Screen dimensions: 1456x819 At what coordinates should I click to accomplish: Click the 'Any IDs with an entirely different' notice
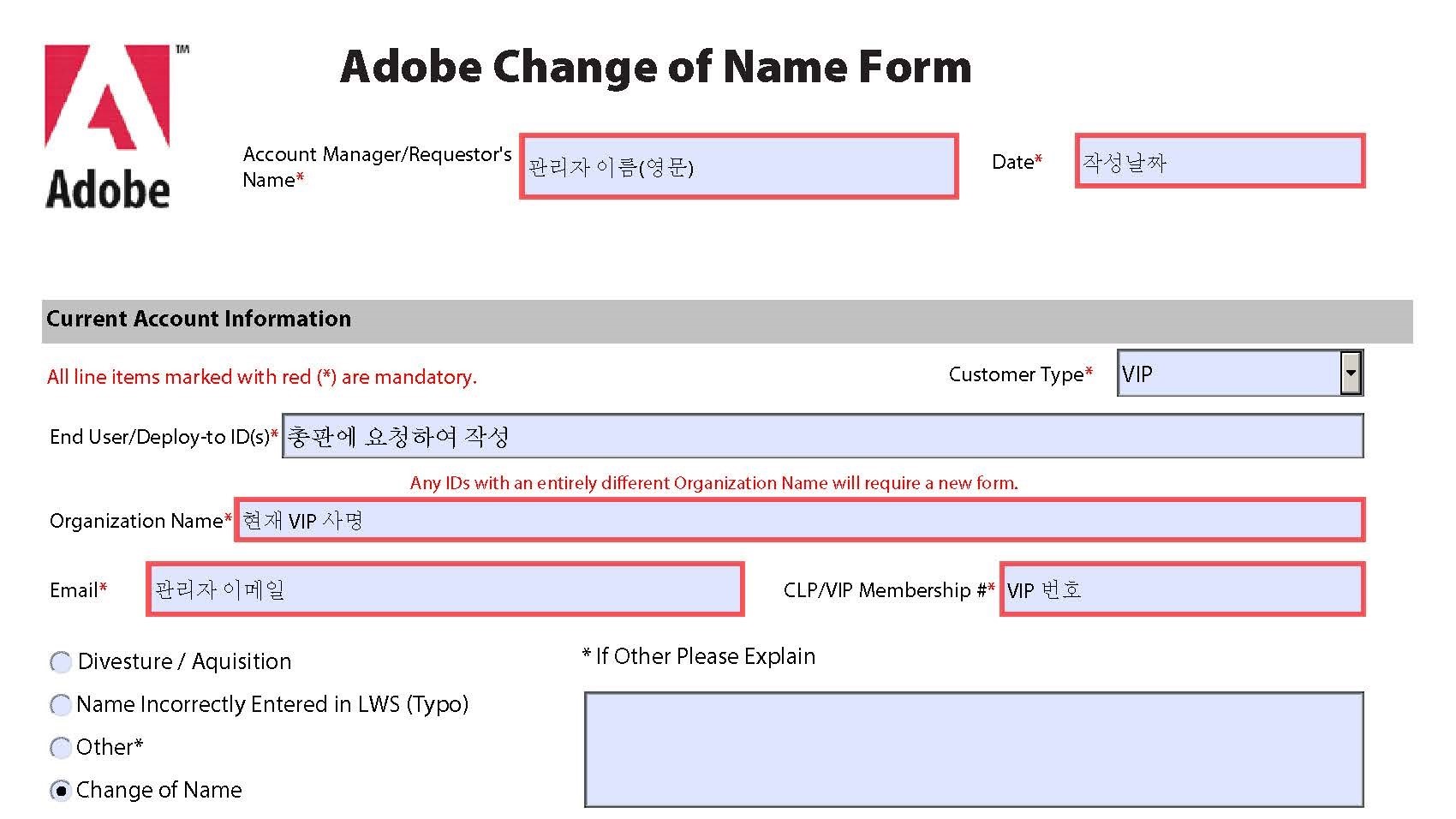point(714,483)
